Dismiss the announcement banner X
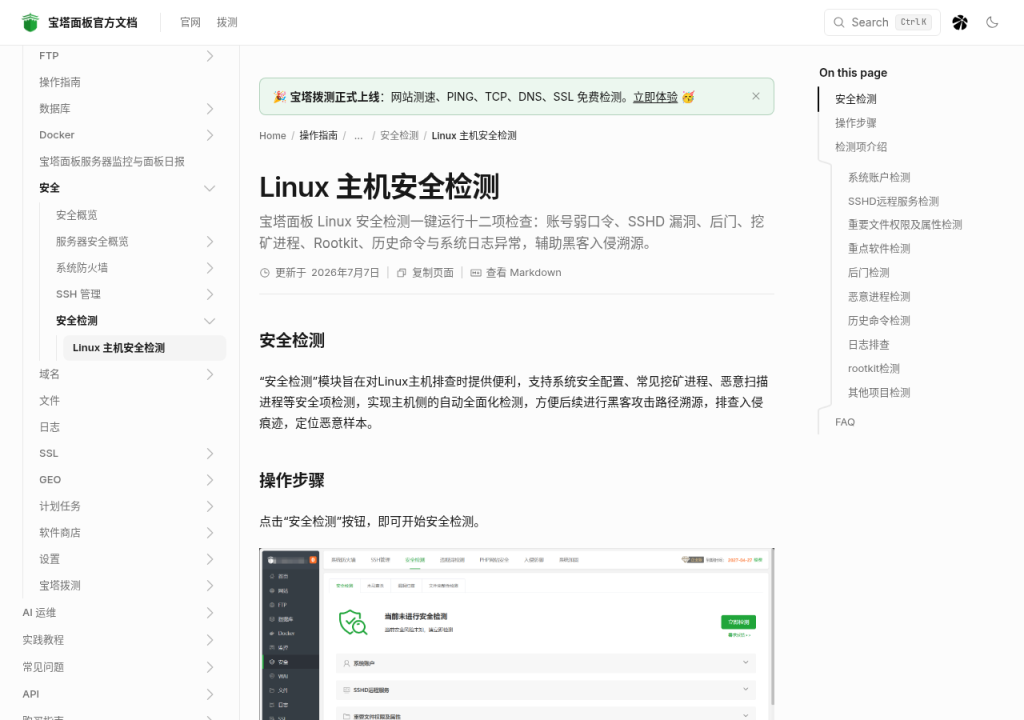Viewport: 1024px width, 720px height. pos(756,96)
